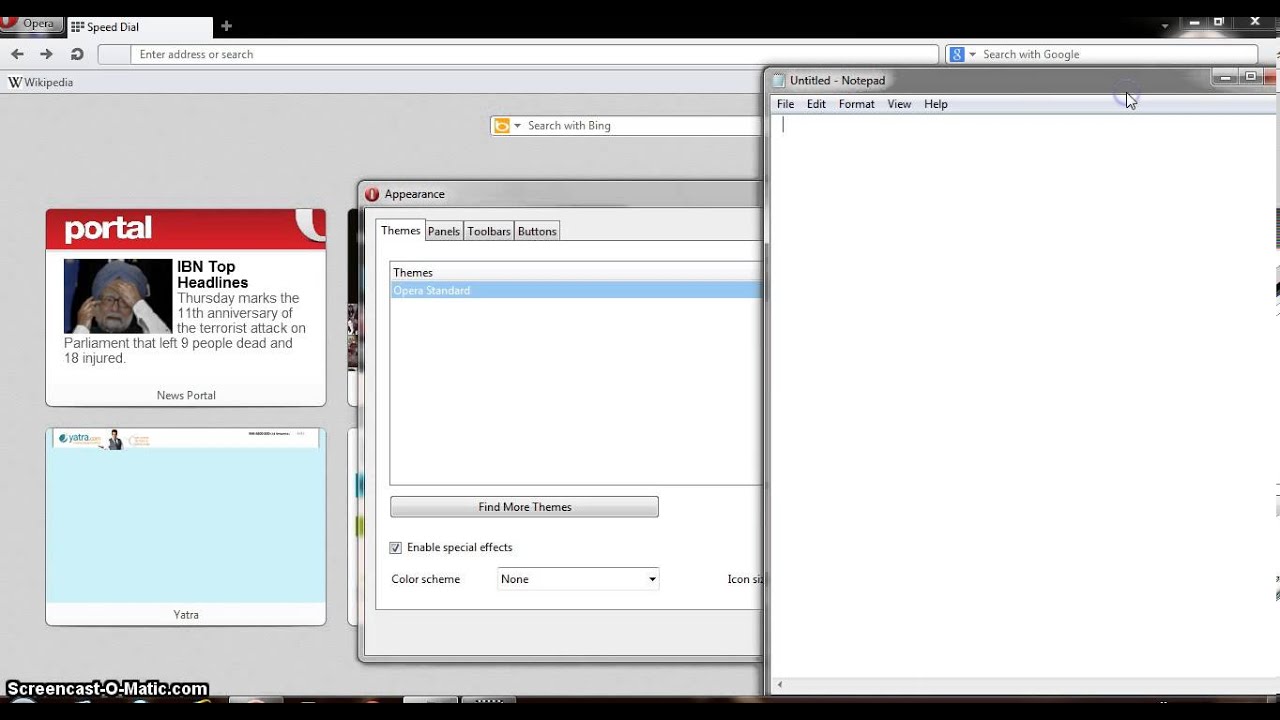Open Notepad Format menu
The width and height of the screenshot is (1280, 720).
point(857,104)
